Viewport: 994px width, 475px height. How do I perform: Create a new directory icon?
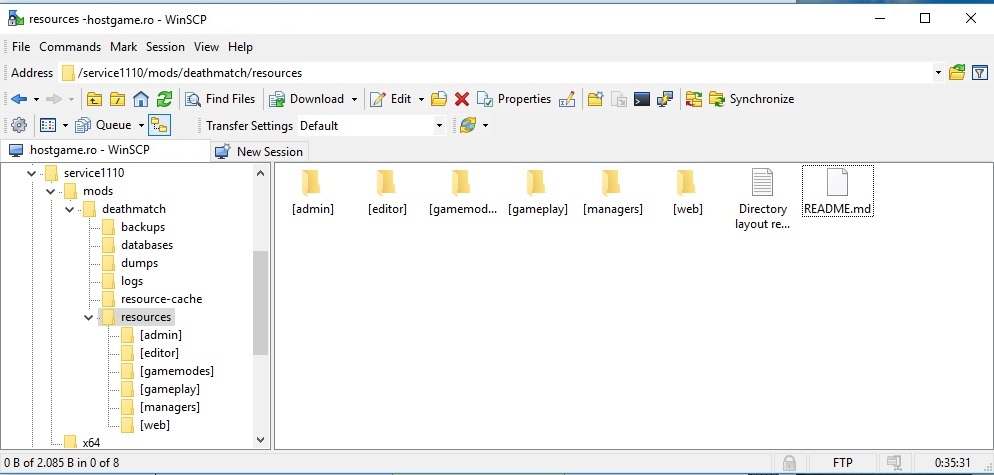(x=595, y=99)
